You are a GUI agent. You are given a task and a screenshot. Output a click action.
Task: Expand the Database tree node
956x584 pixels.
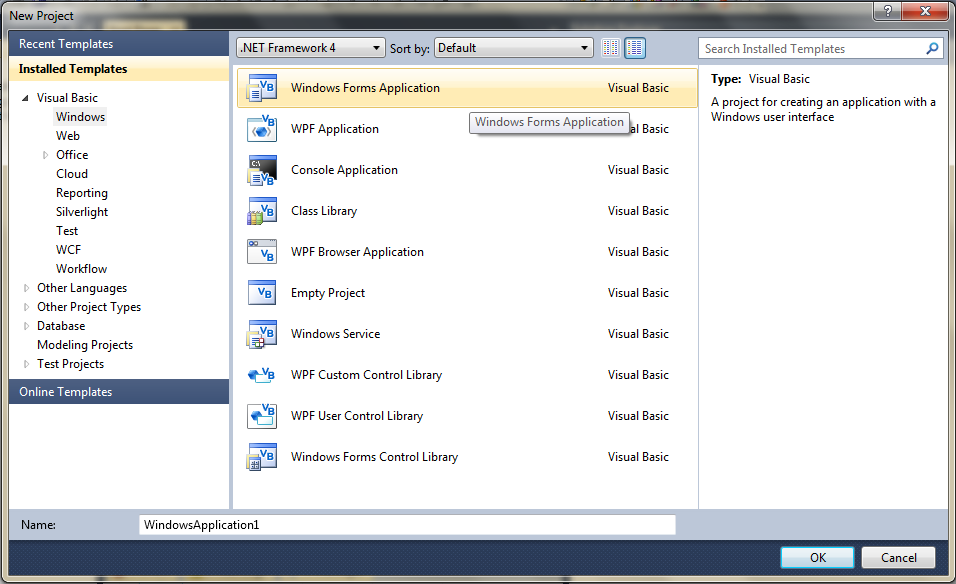[26, 326]
